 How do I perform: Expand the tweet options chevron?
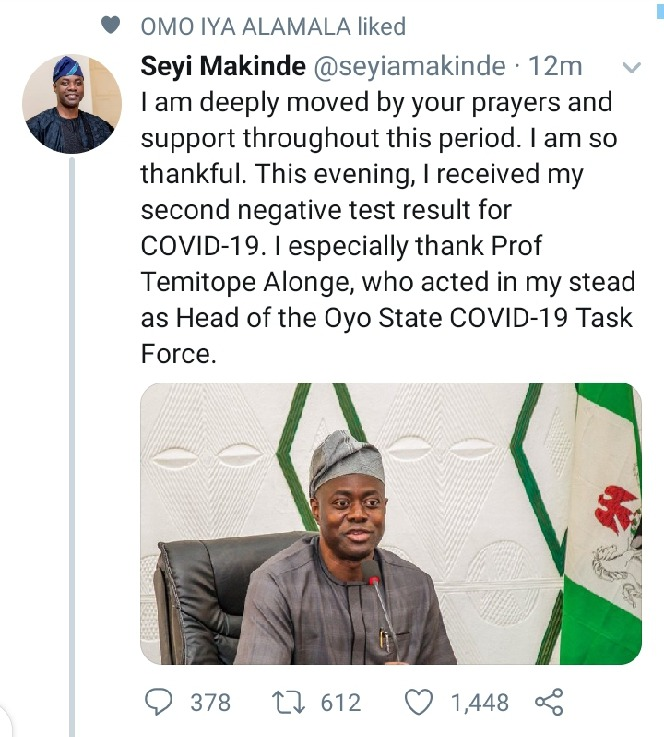(631, 68)
